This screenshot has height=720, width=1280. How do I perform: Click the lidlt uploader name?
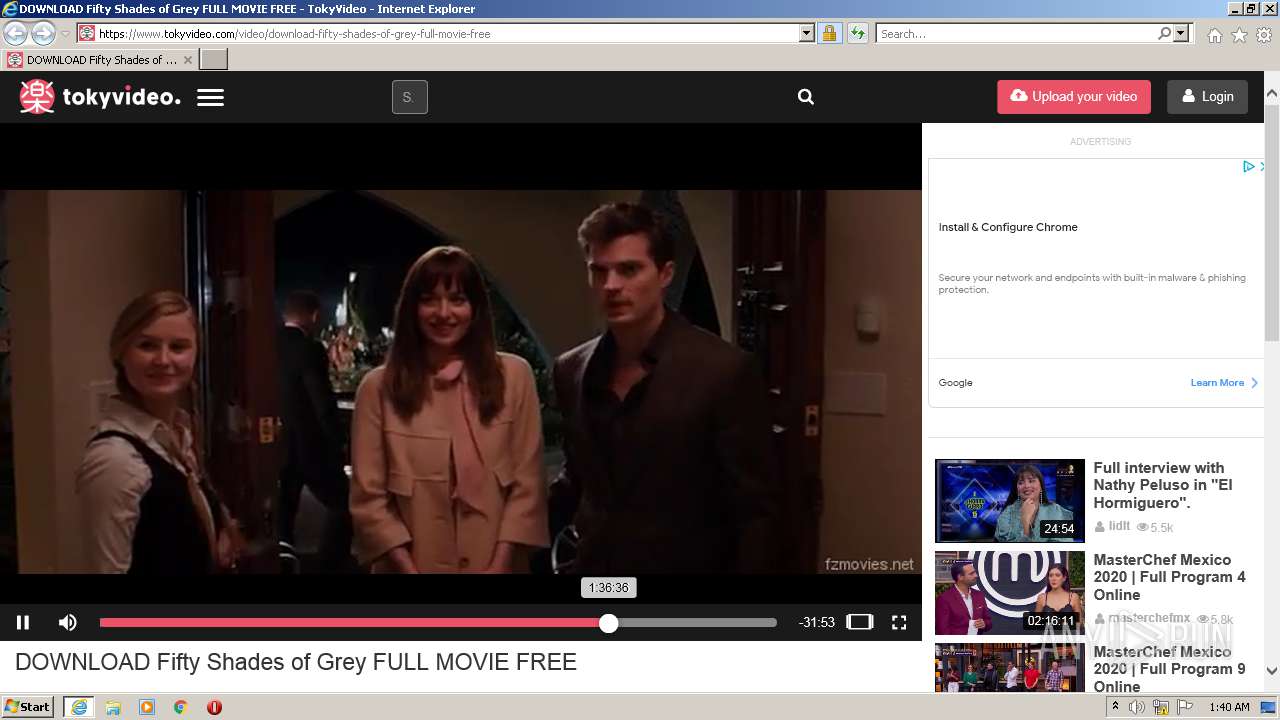[x=1119, y=526]
